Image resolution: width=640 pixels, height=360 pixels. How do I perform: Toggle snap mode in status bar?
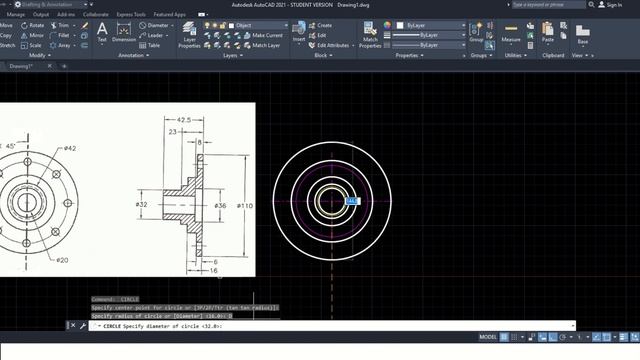point(514,337)
